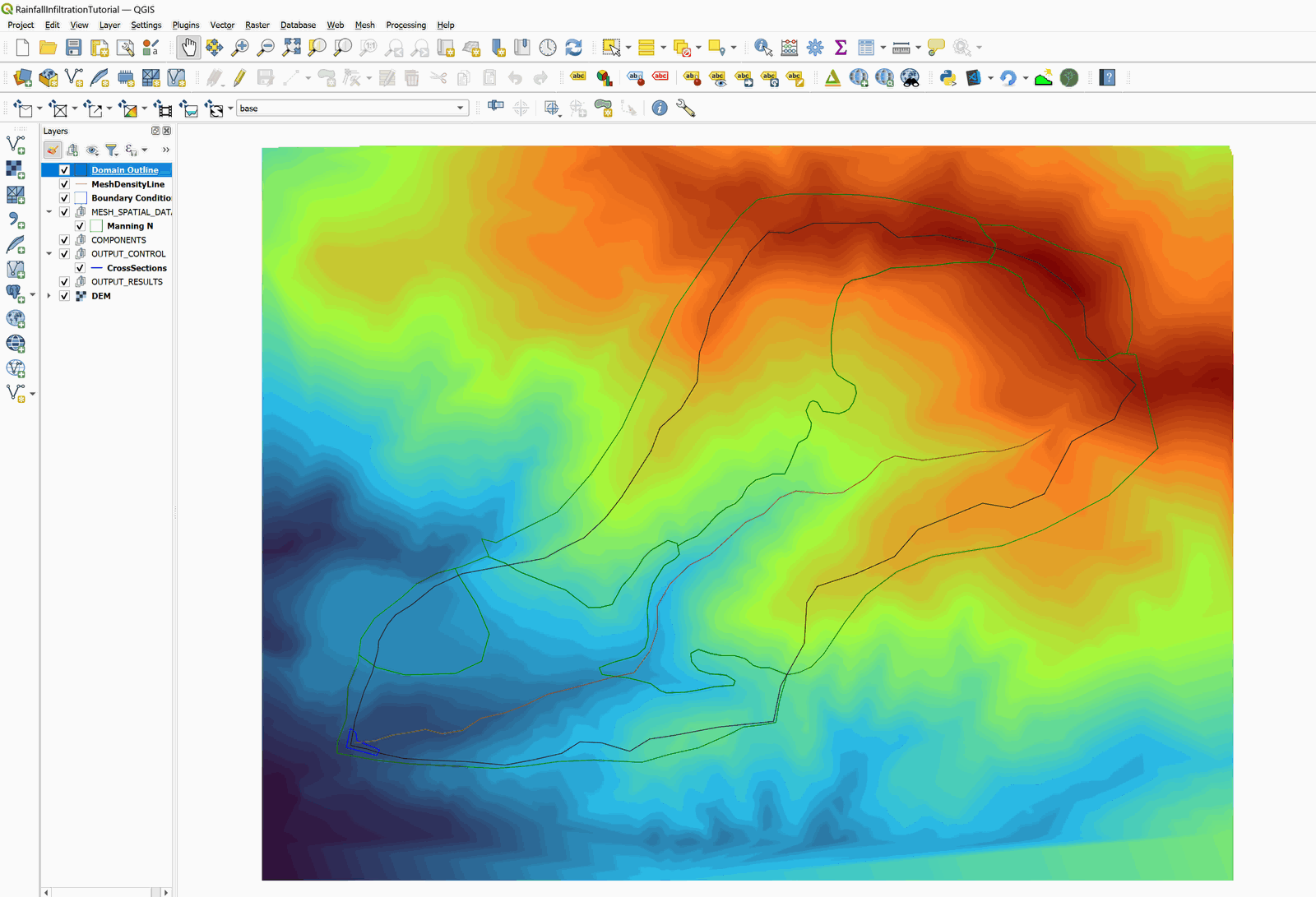Open the 'base' combo box dropdown

(x=460, y=109)
